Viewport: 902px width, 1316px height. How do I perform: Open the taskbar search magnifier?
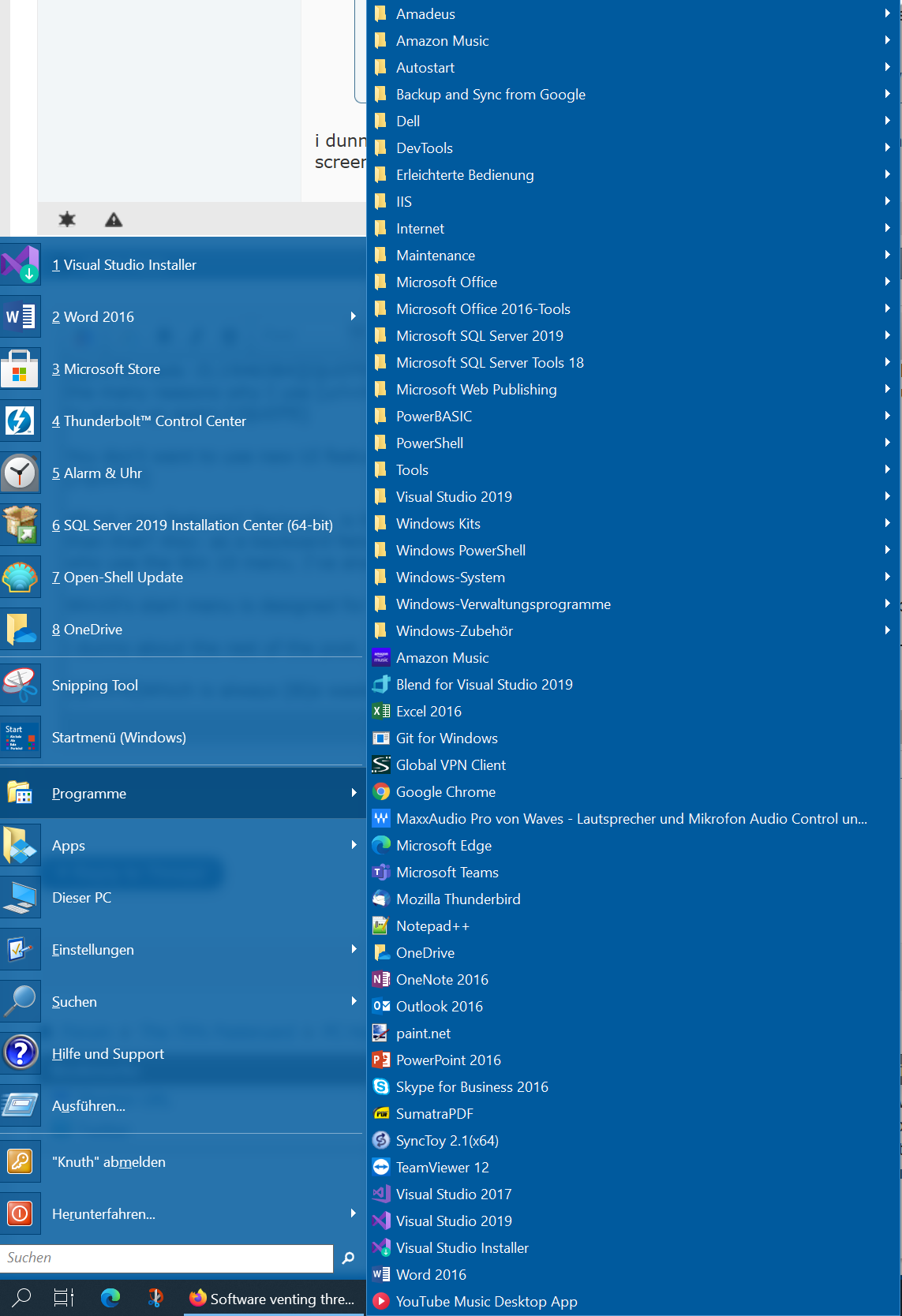point(22,1297)
